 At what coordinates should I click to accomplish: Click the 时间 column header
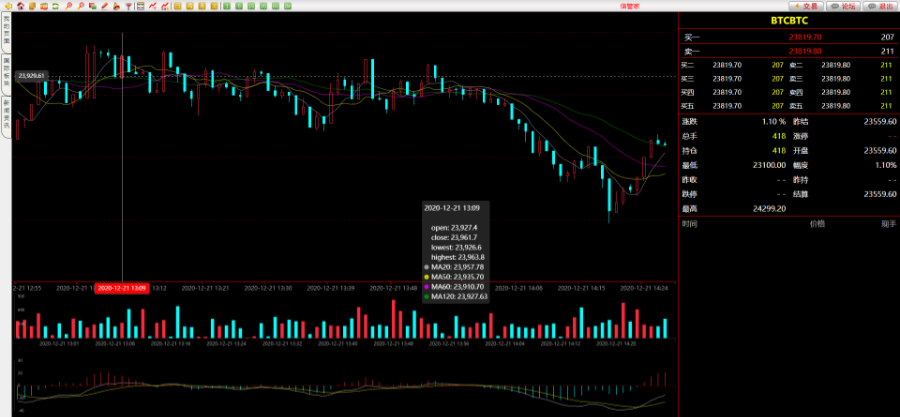(x=690, y=224)
